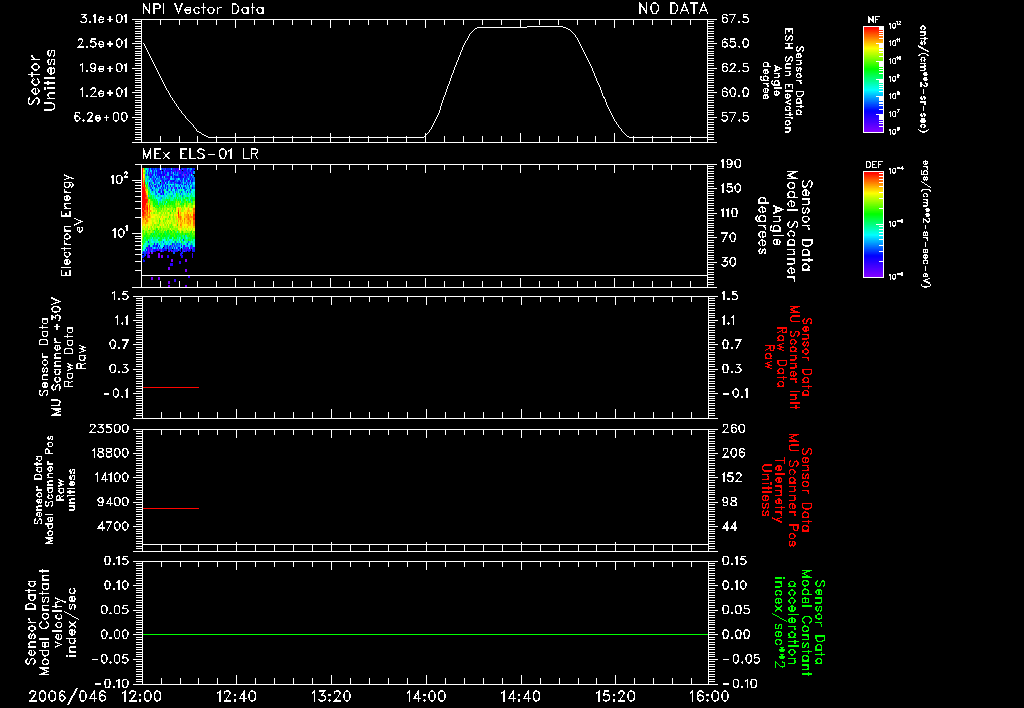
Task: Click the 4700 scanner position tick label
Action: click(112, 526)
